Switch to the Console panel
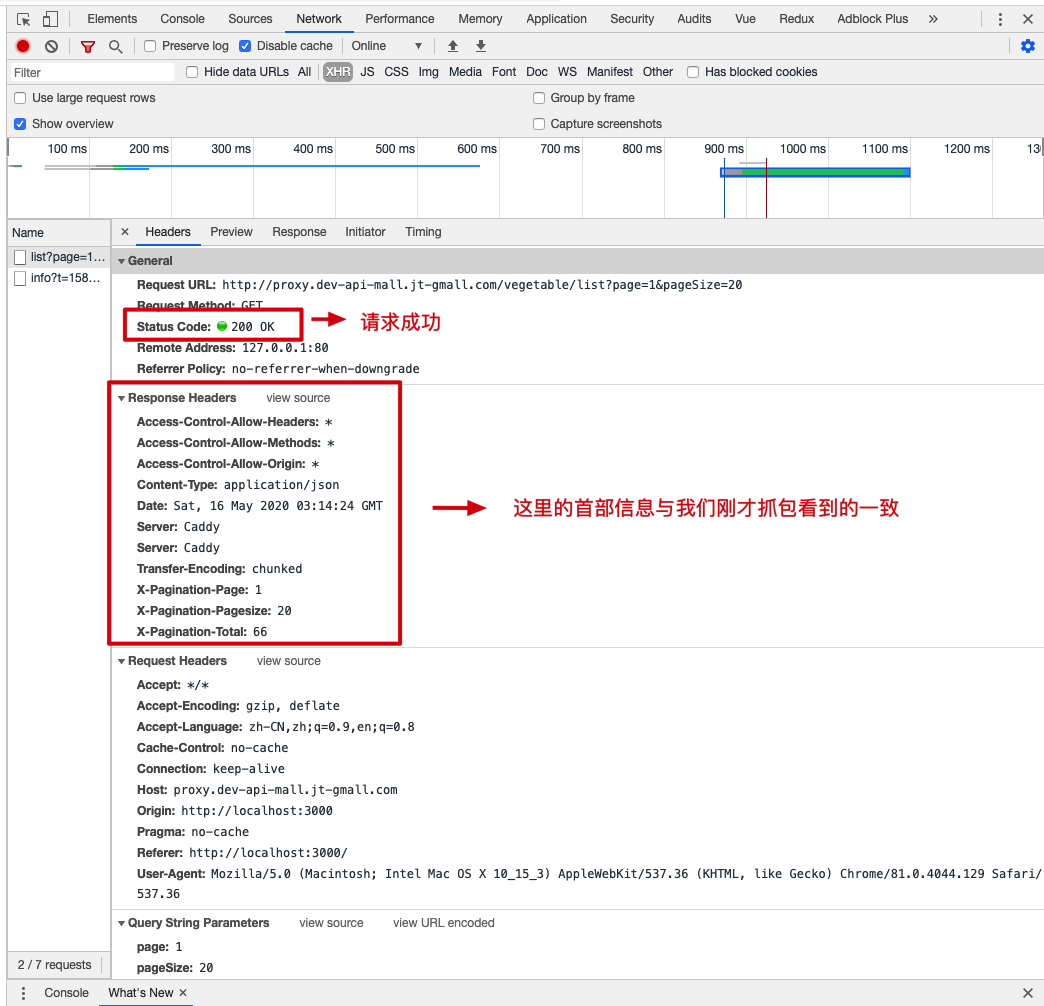 [181, 18]
